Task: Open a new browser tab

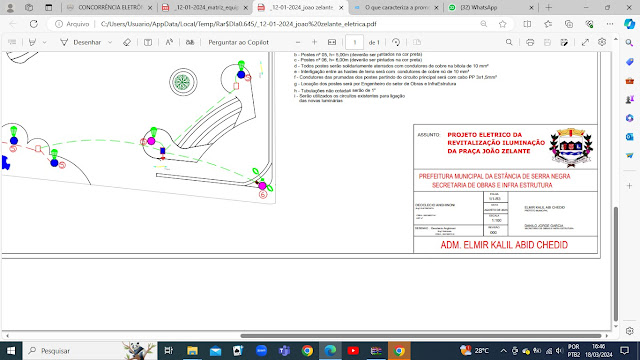Action: click(x=549, y=7)
